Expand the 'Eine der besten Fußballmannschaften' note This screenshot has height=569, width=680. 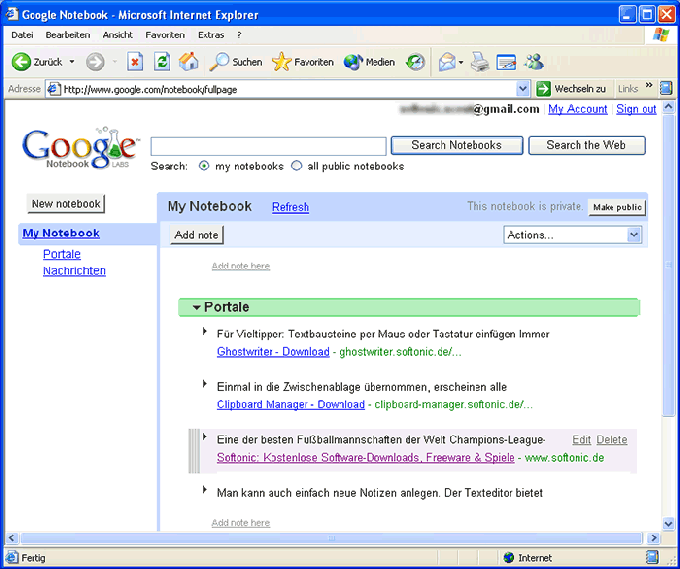(205, 437)
